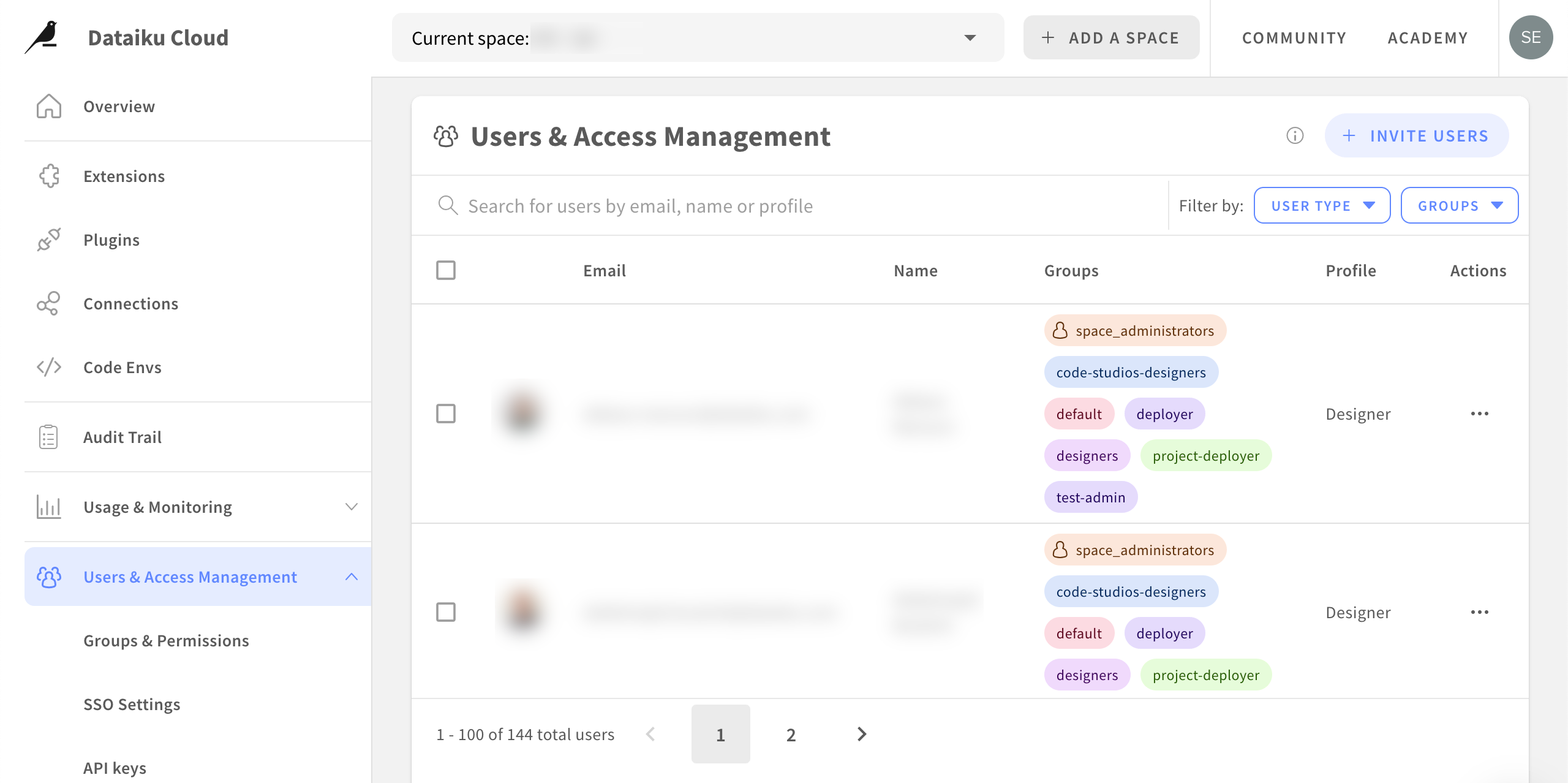Click the Dataiku bird logo
Viewport: 1568px width, 783px height.
(x=42, y=37)
